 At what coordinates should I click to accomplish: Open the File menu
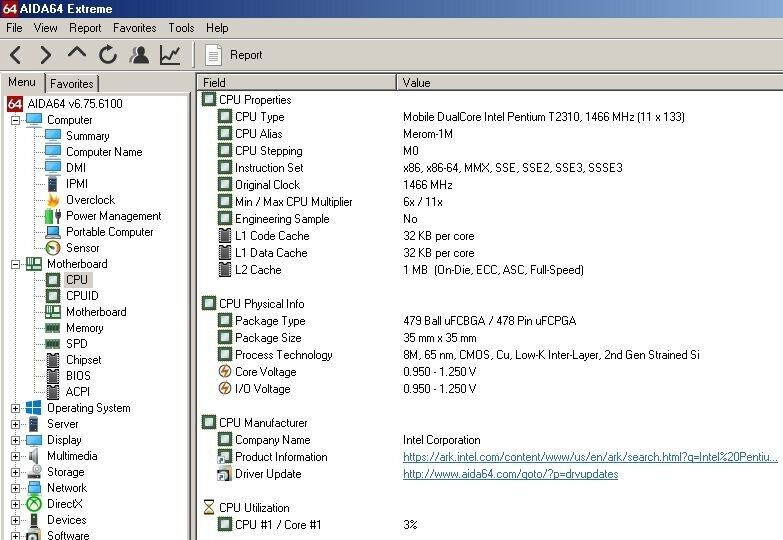coord(14,28)
